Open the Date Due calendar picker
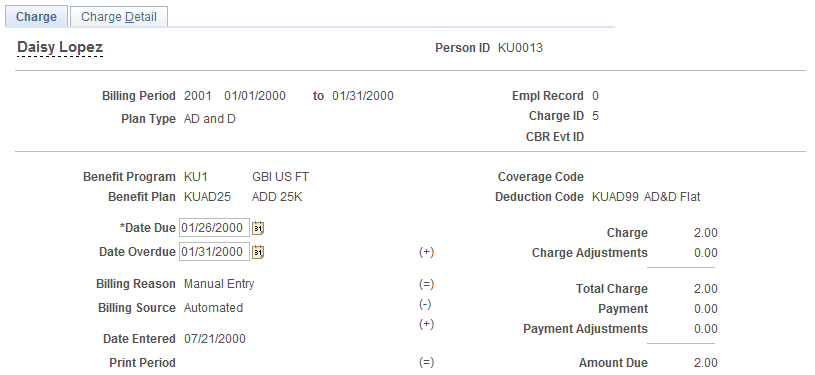The width and height of the screenshot is (815, 375). click(258, 228)
